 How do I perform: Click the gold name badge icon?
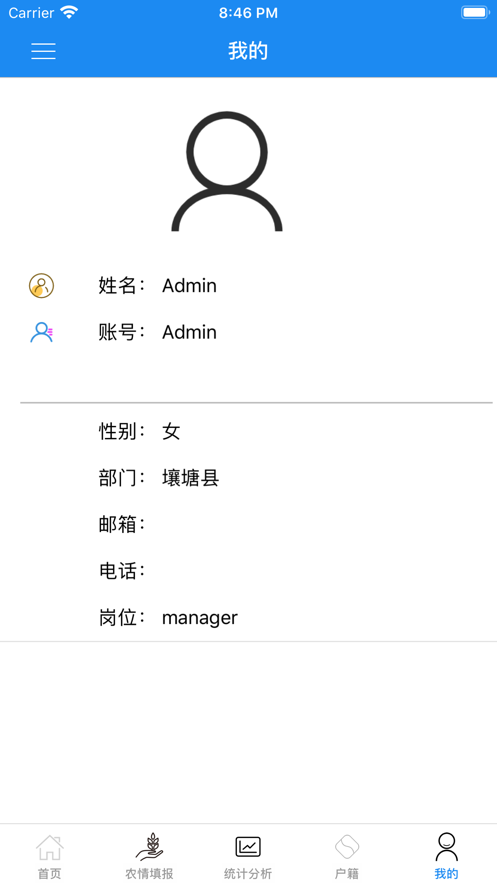pyautogui.click(x=41, y=286)
